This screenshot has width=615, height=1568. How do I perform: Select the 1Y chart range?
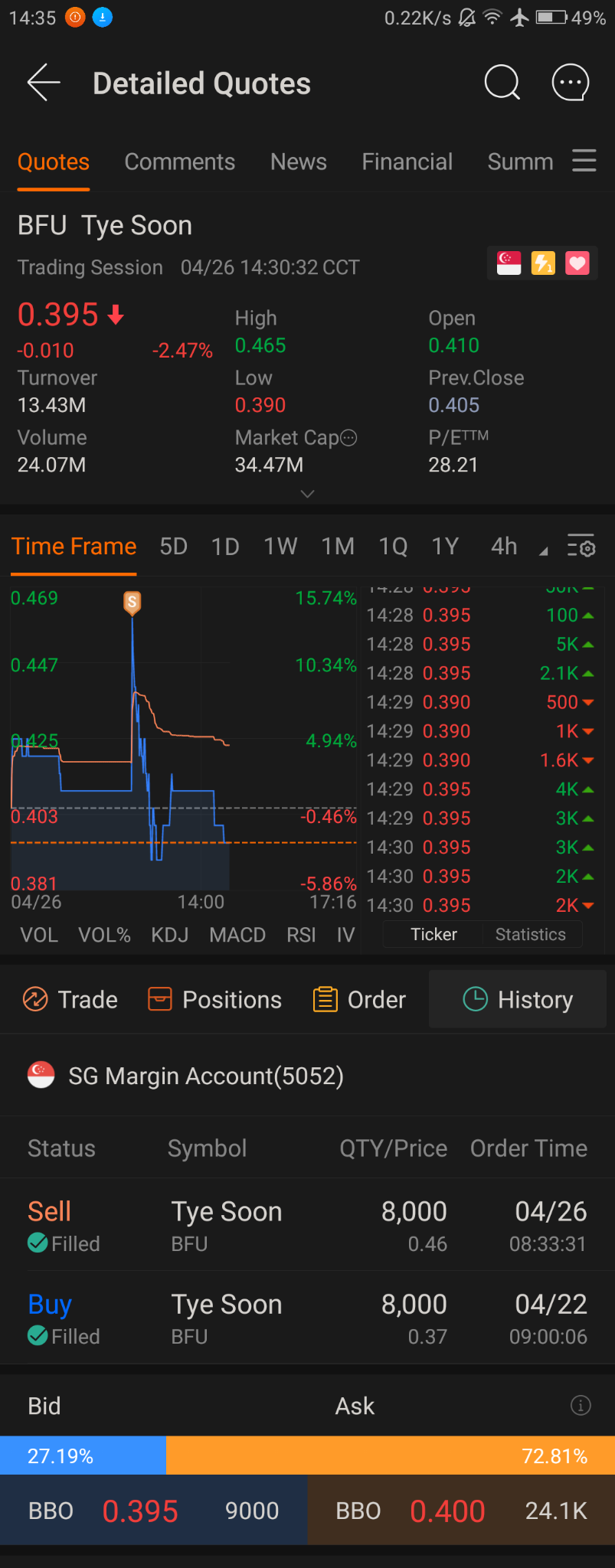445,547
